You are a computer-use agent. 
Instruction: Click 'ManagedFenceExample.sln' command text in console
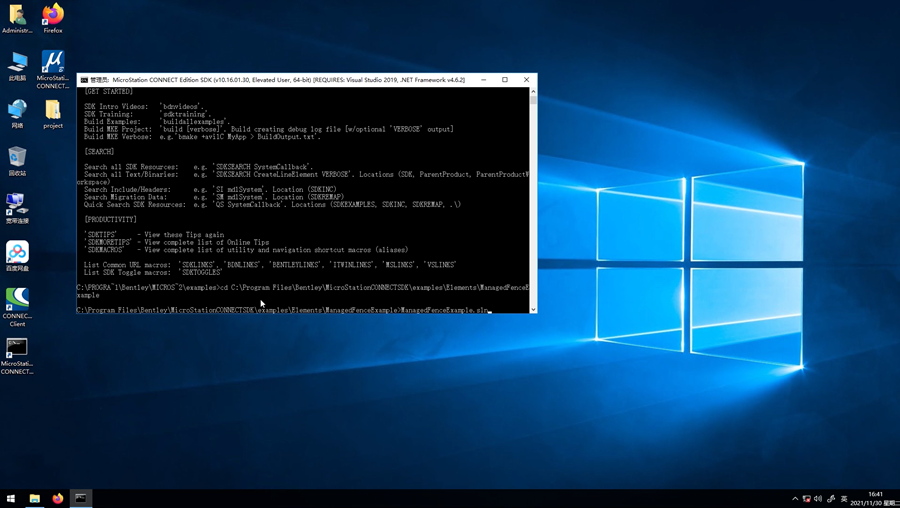pos(444,310)
